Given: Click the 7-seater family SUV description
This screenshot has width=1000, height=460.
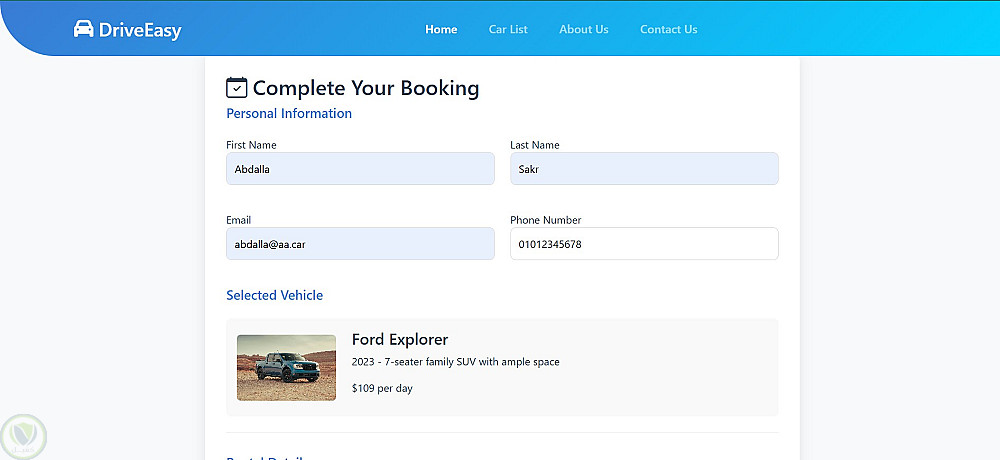Looking at the screenshot, I should click(456, 362).
